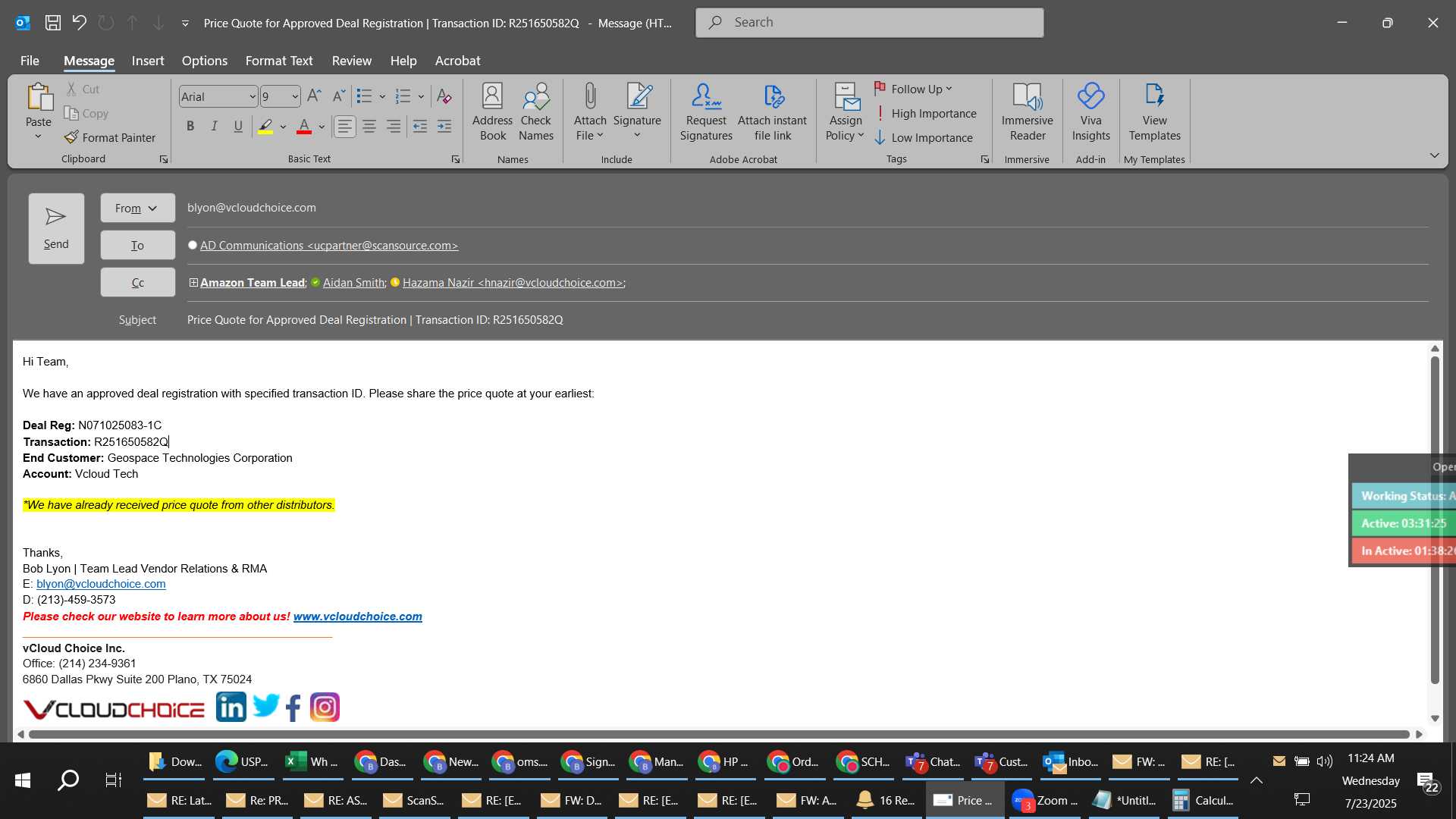Apply yellow text highlight color
Screen dimensions: 1456x819
click(x=265, y=127)
